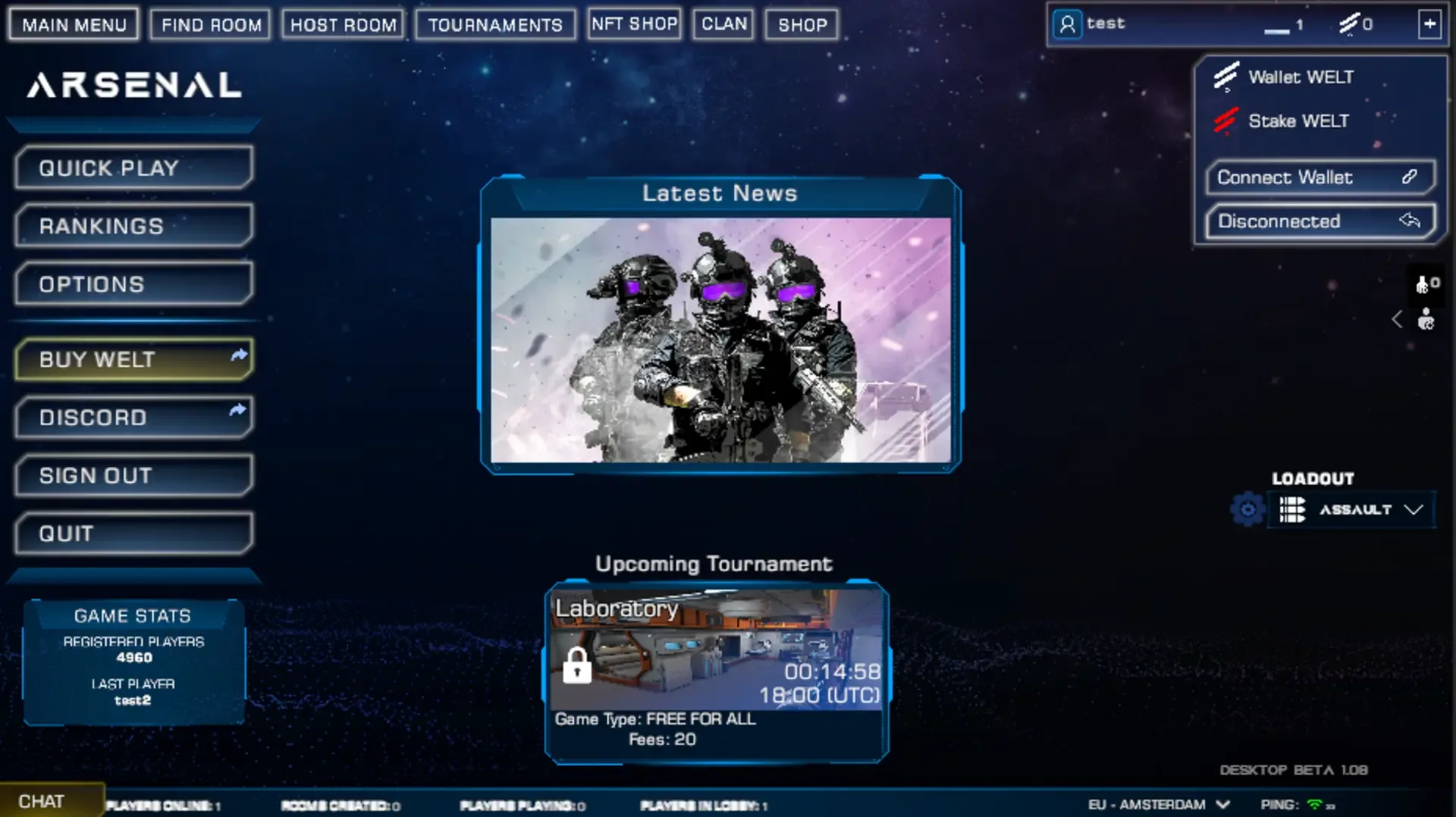Click the user profile avatar icon
The width and height of the screenshot is (1456, 817).
1067,24
